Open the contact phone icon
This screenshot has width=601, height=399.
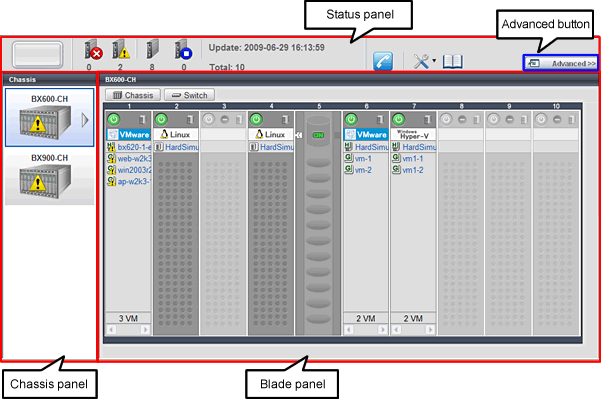pyautogui.click(x=383, y=61)
